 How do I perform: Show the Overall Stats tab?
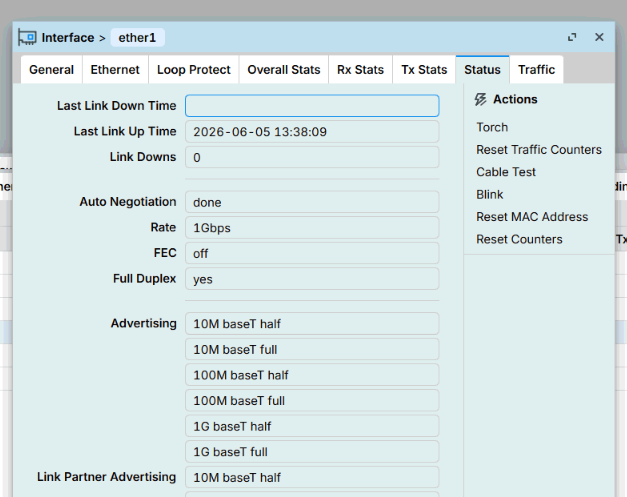(x=284, y=70)
